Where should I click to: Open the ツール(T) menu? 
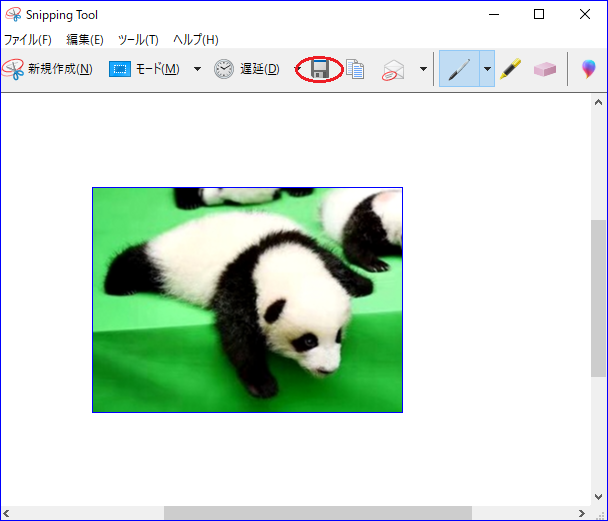[138, 40]
